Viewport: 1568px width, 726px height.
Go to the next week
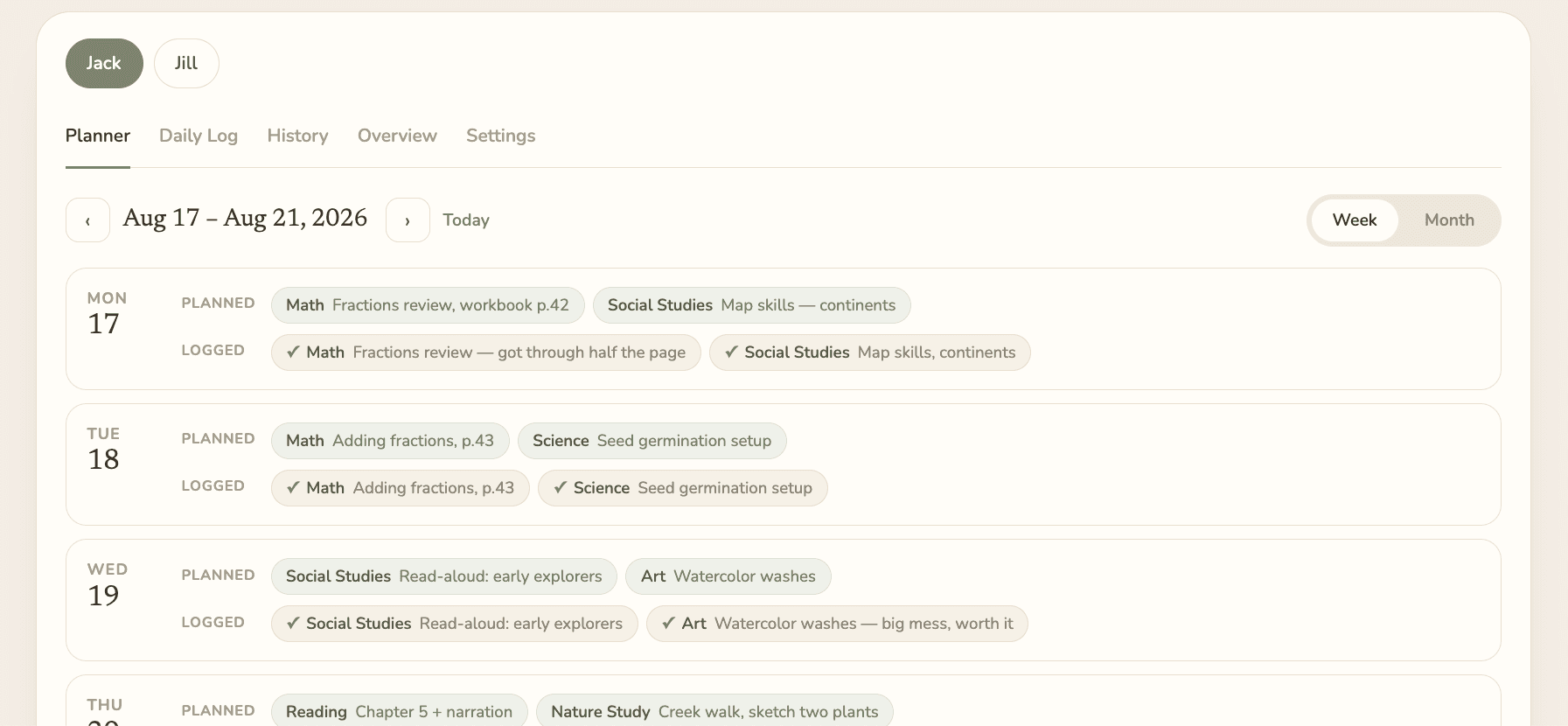tap(408, 220)
